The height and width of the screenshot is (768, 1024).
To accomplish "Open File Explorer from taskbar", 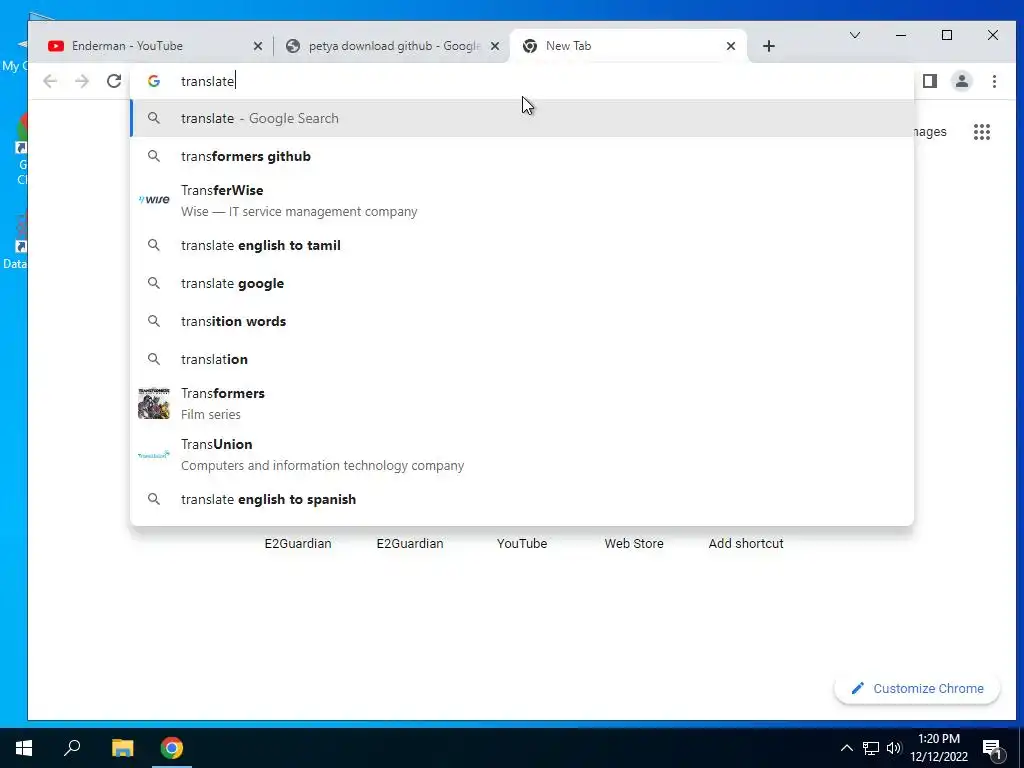I will pos(122,748).
